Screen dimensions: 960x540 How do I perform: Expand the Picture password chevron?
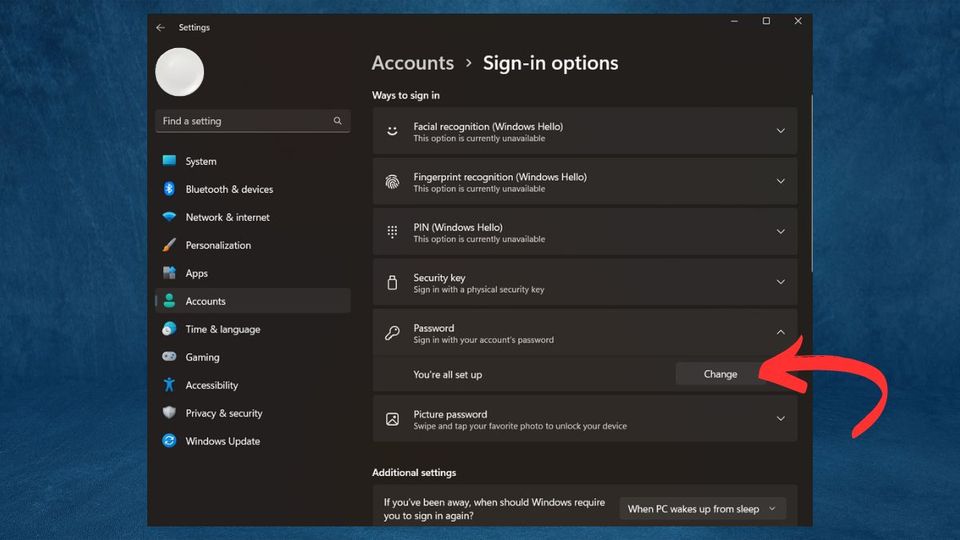tap(781, 419)
